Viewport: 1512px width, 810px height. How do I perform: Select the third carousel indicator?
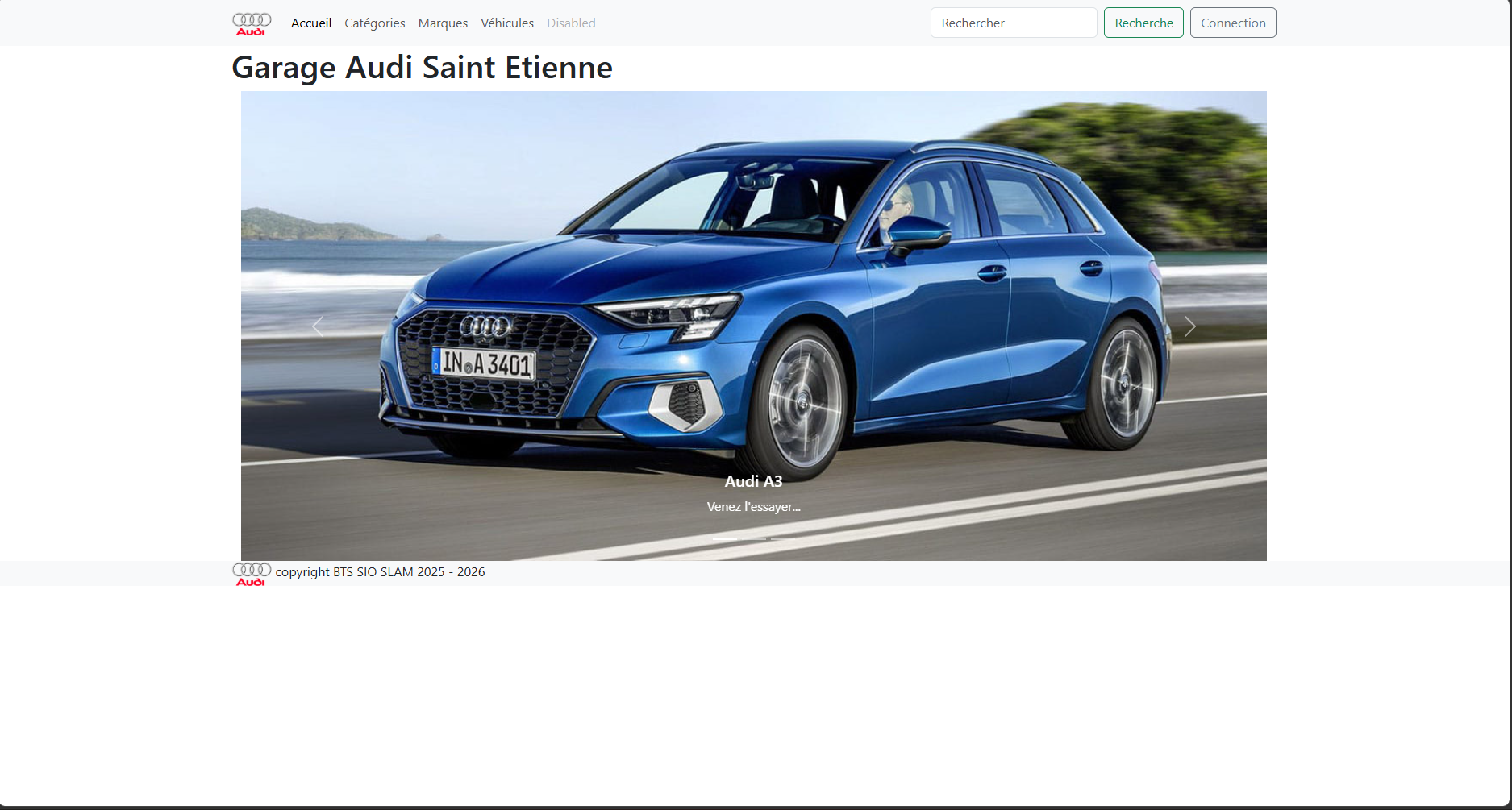click(x=783, y=538)
